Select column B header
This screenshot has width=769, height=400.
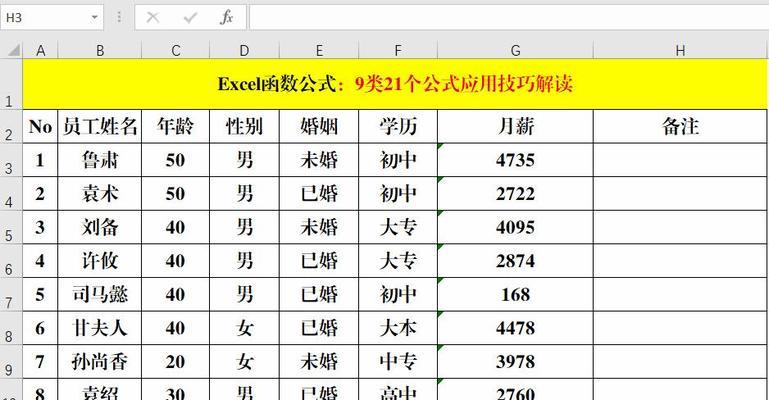(x=100, y=50)
